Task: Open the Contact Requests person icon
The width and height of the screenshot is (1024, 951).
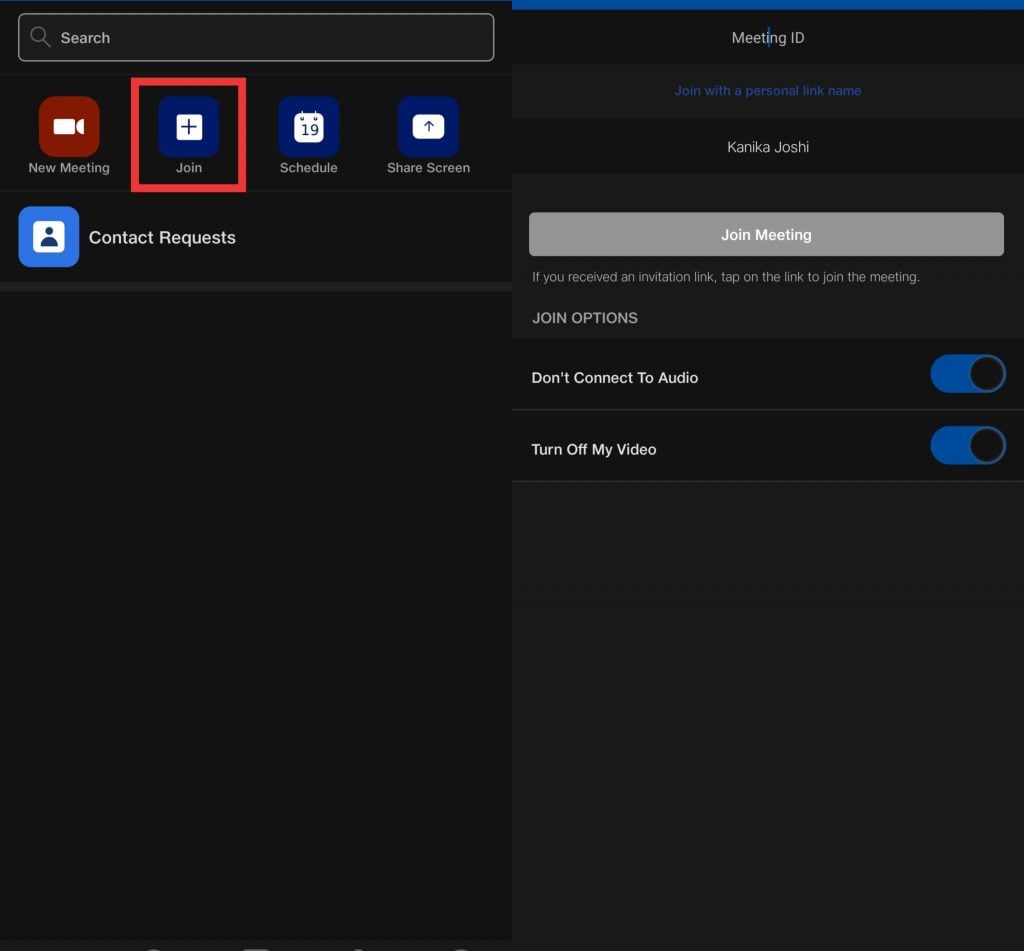Action: [48, 236]
